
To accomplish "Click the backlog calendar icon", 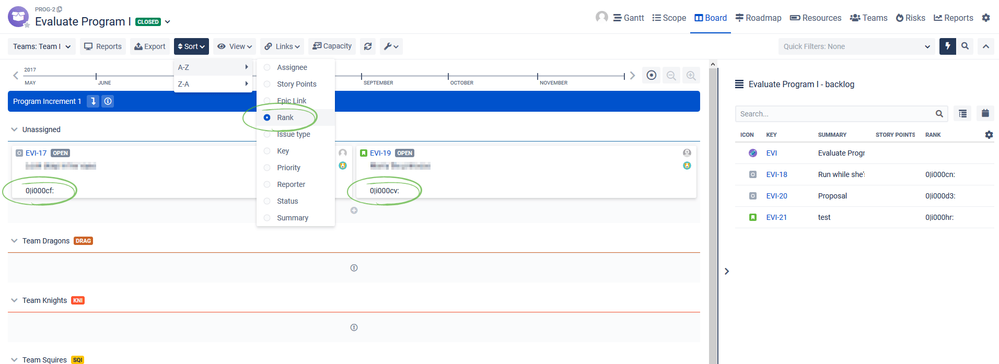I will pos(986,113).
